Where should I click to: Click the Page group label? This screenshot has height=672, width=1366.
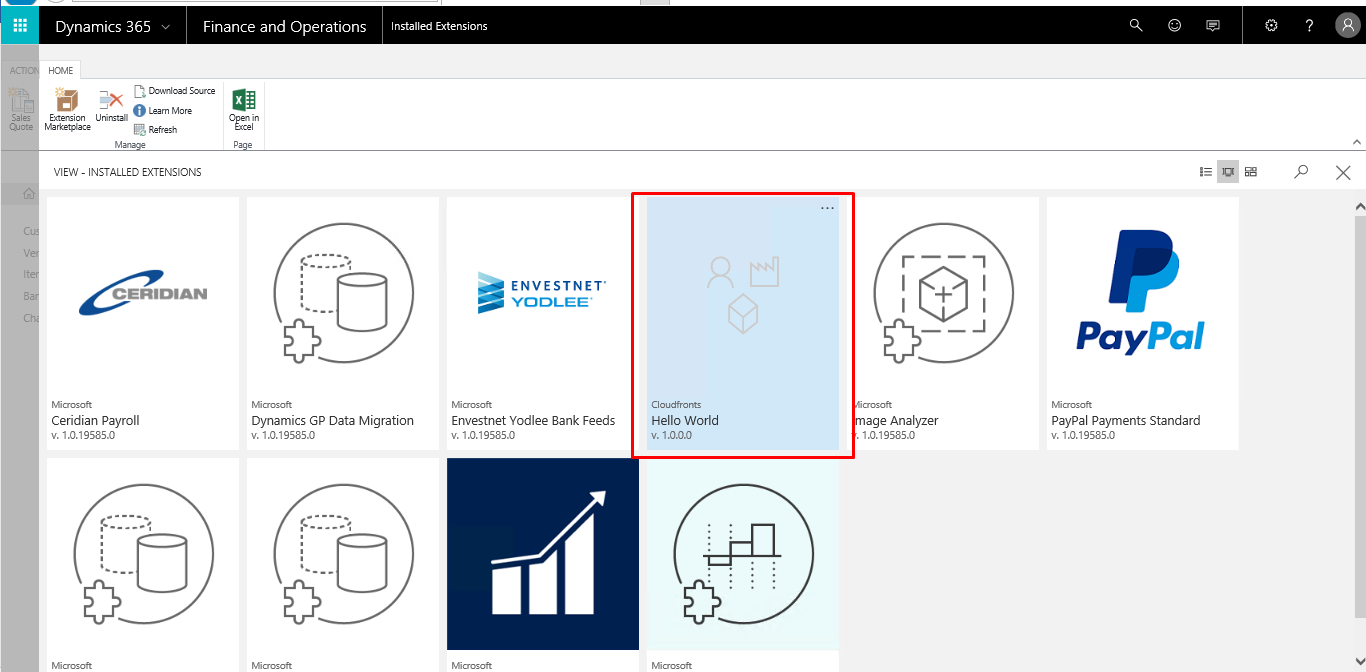pos(243,145)
